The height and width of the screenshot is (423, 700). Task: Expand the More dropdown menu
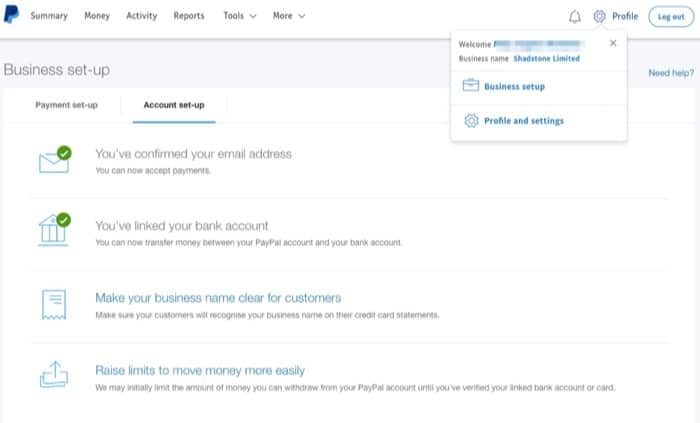coord(289,16)
